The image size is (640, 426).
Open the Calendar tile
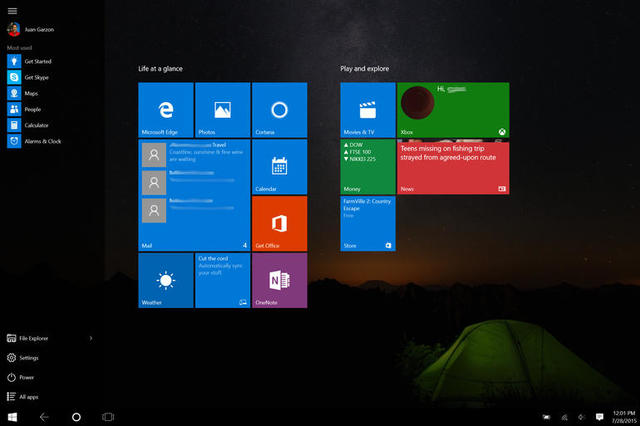pos(280,167)
